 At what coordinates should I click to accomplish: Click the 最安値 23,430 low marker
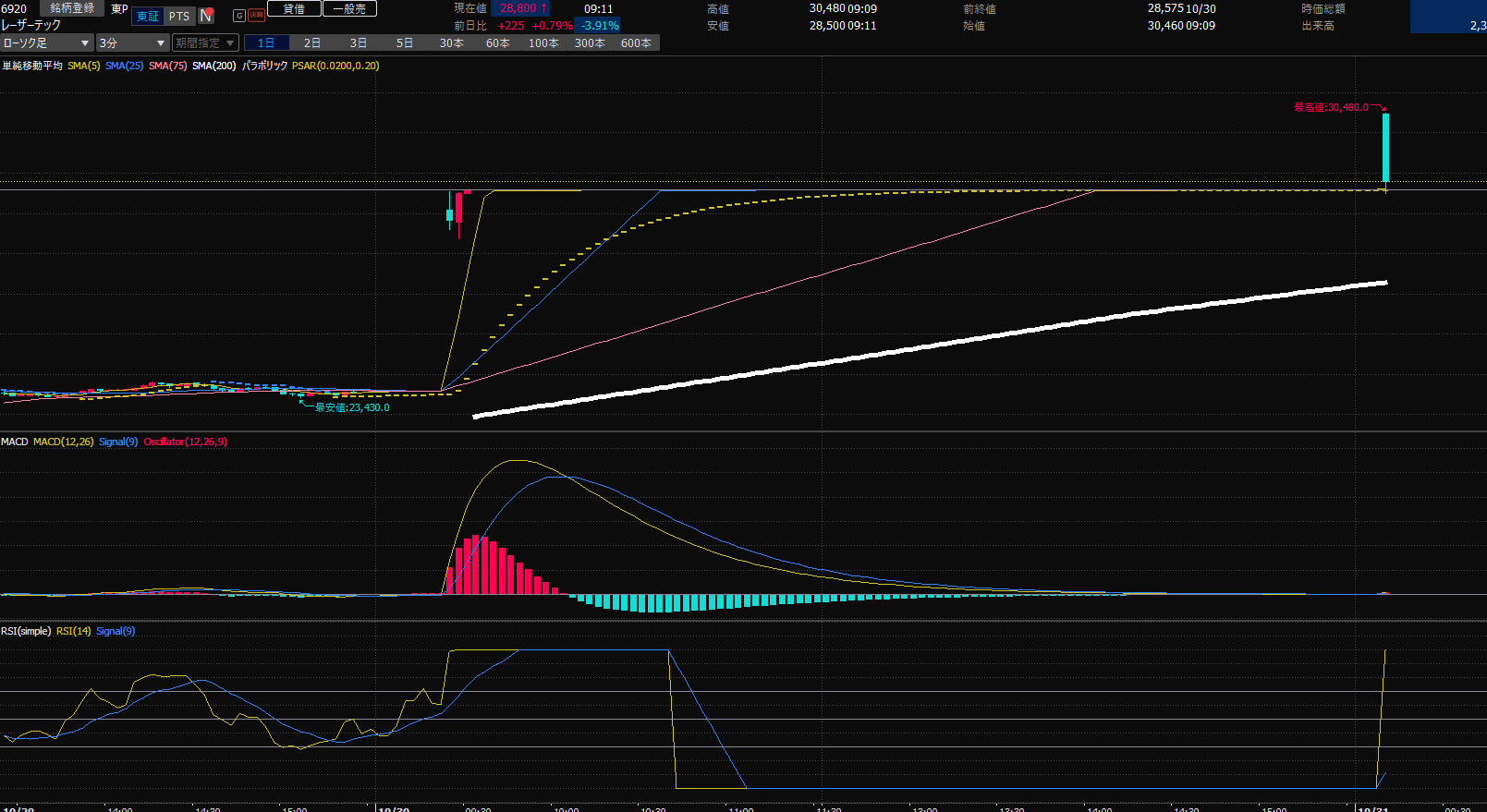pyautogui.click(x=352, y=407)
